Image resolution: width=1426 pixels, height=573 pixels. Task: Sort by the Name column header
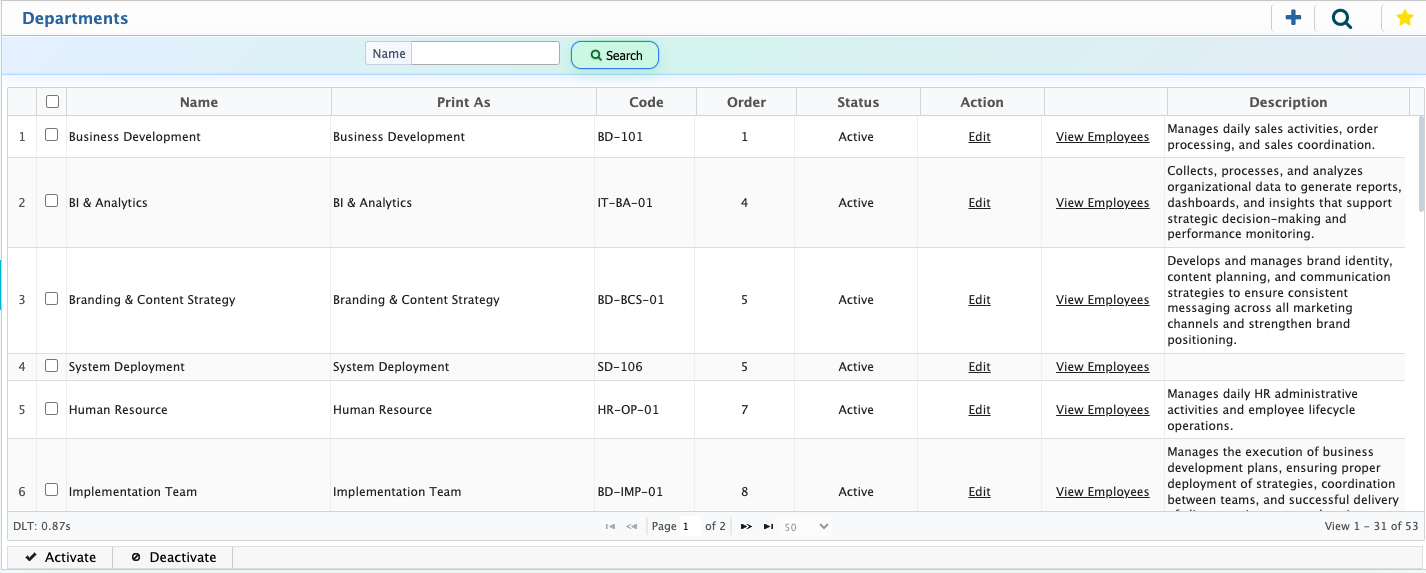tap(199, 102)
